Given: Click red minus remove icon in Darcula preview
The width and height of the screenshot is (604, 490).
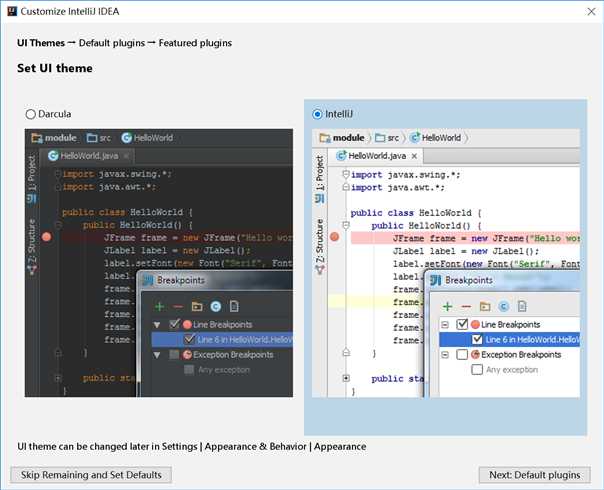Looking at the screenshot, I should point(178,307).
